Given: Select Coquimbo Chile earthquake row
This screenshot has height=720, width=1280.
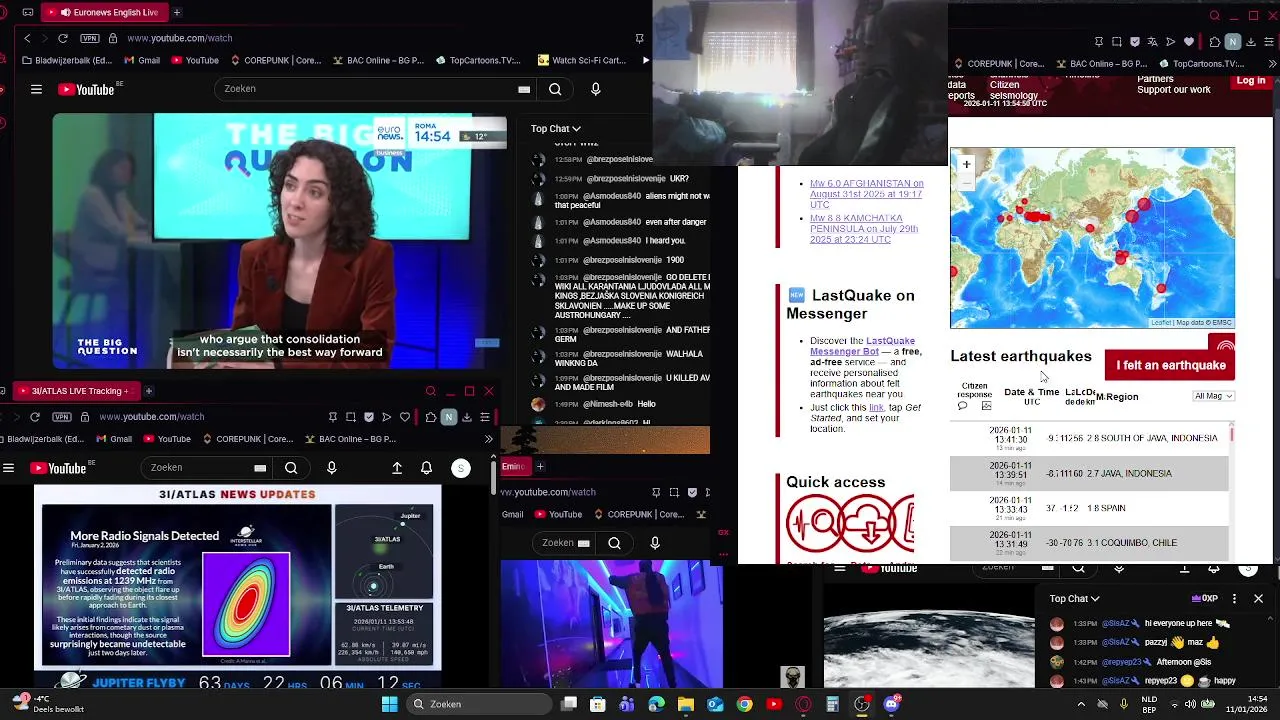Looking at the screenshot, I should click(1089, 543).
